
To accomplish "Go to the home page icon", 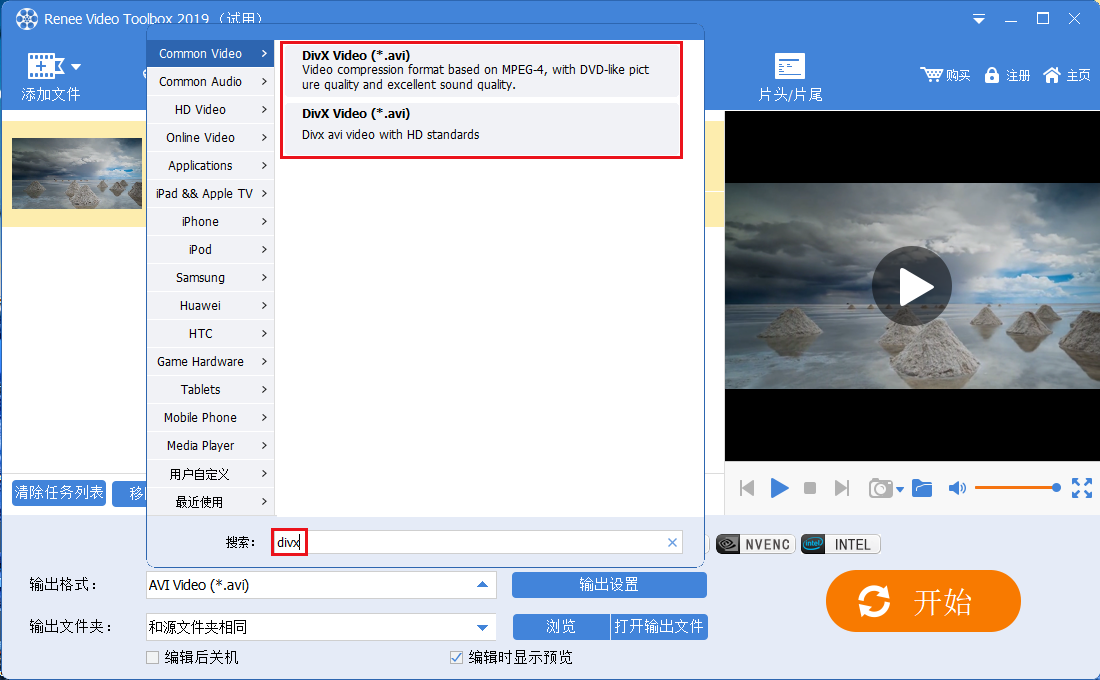I will point(1051,75).
